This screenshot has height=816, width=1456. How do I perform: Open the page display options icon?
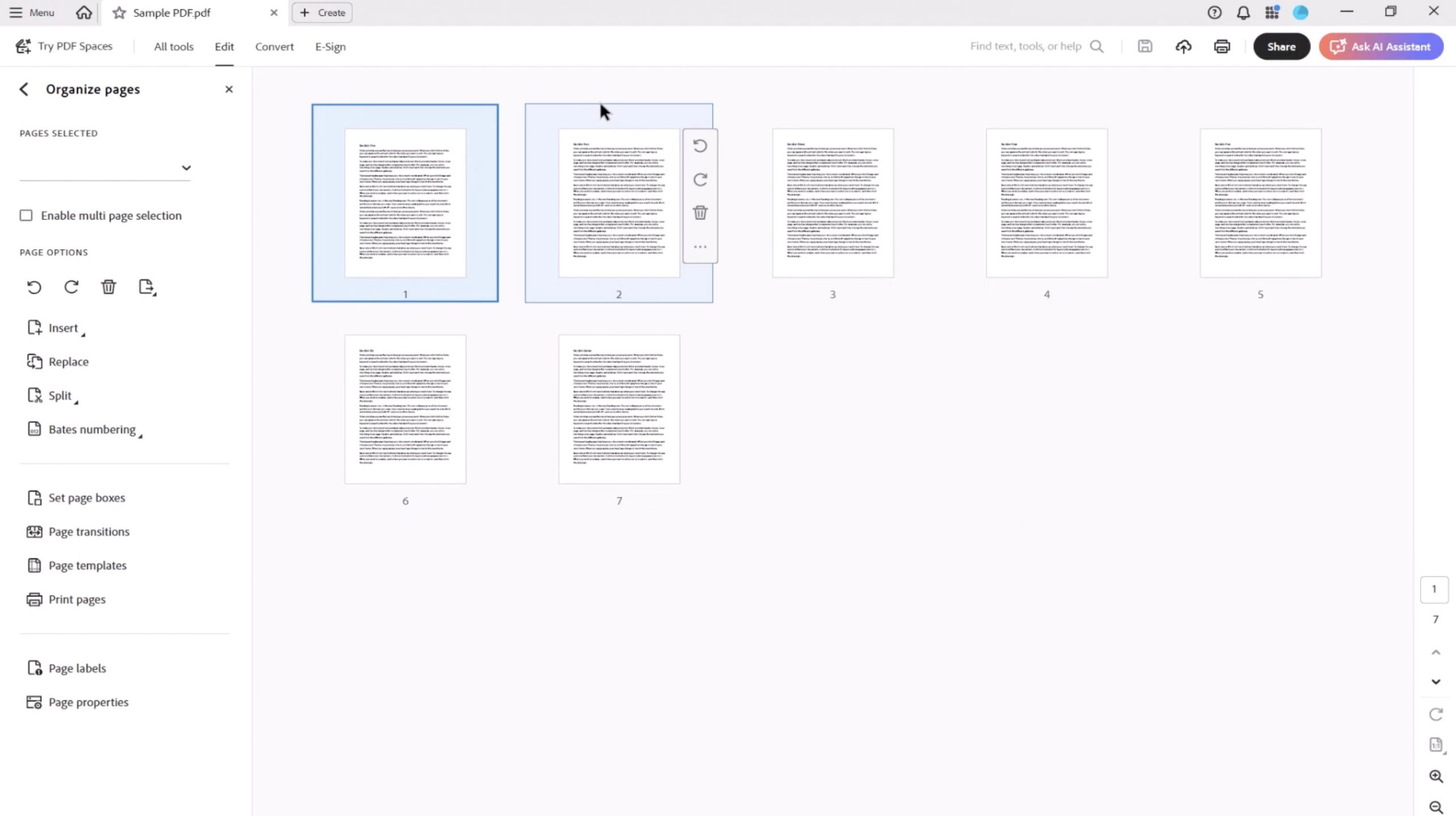tap(1436, 745)
